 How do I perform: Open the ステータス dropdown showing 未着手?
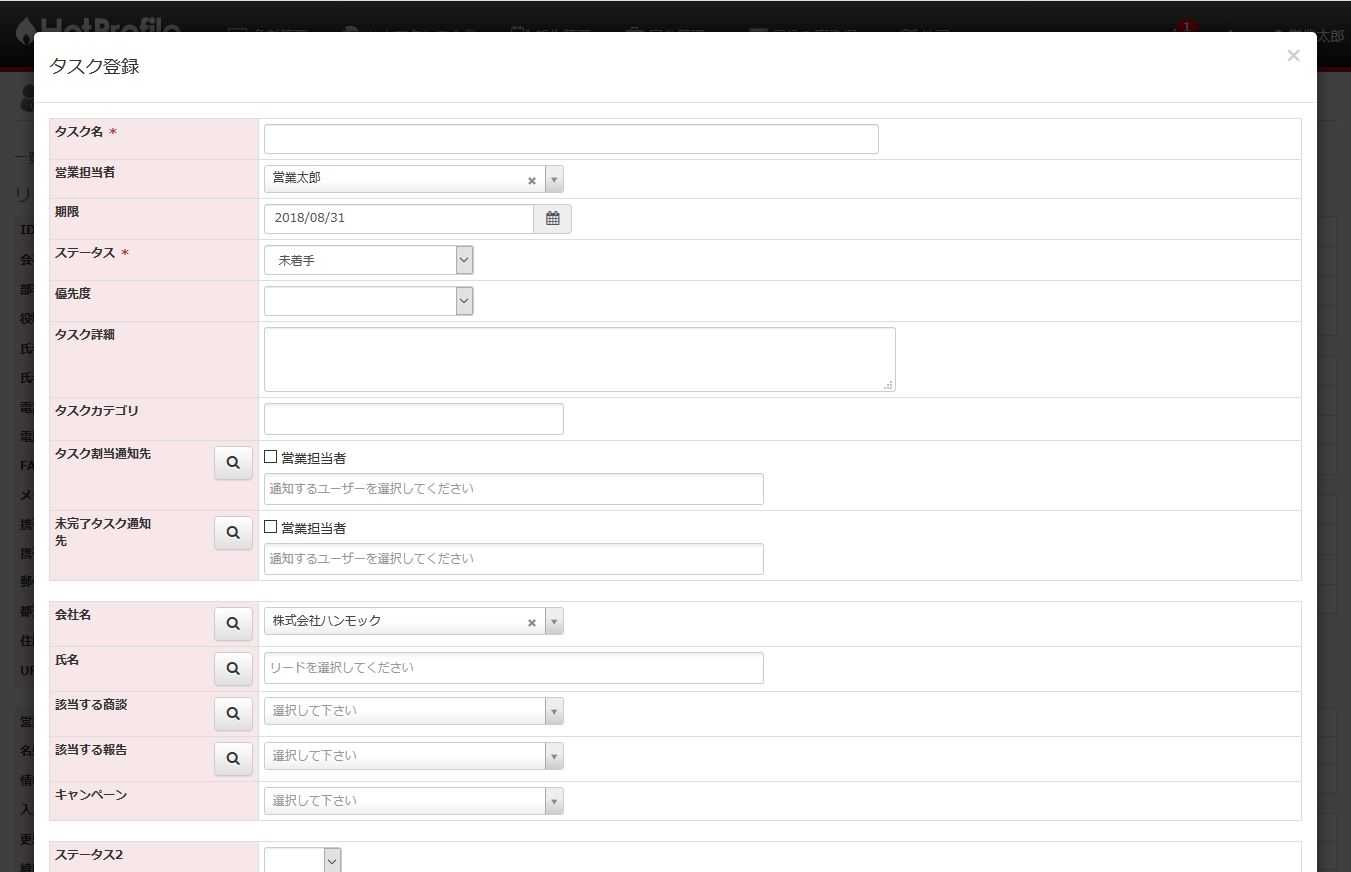tap(368, 260)
